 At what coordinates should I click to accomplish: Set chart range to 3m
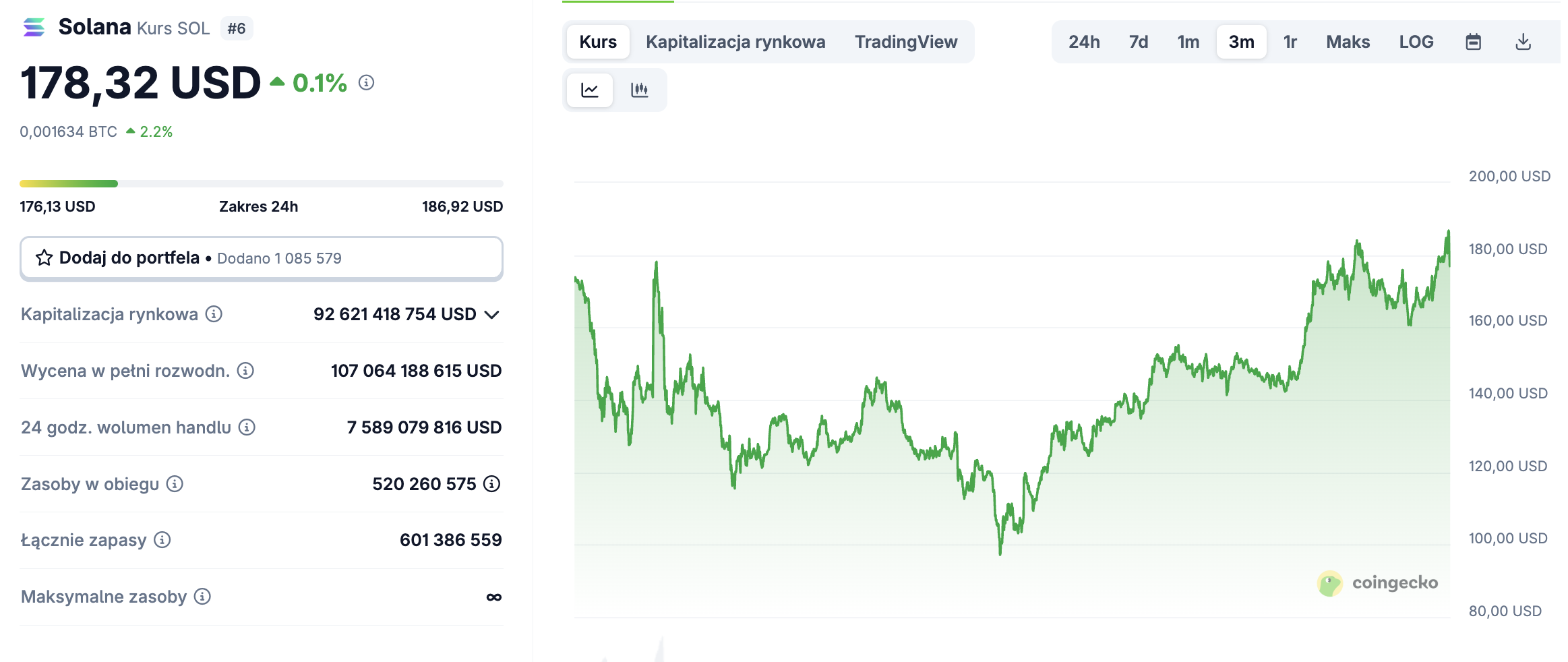click(x=1241, y=42)
